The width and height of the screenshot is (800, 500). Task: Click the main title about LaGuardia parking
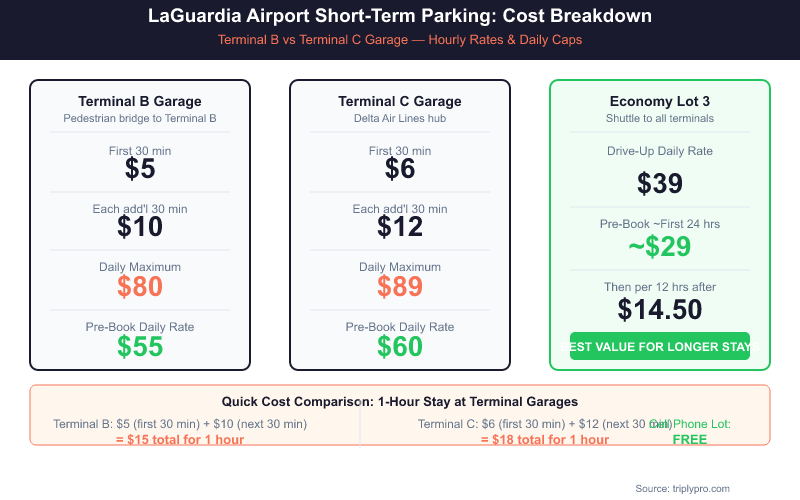(x=400, y=17)
